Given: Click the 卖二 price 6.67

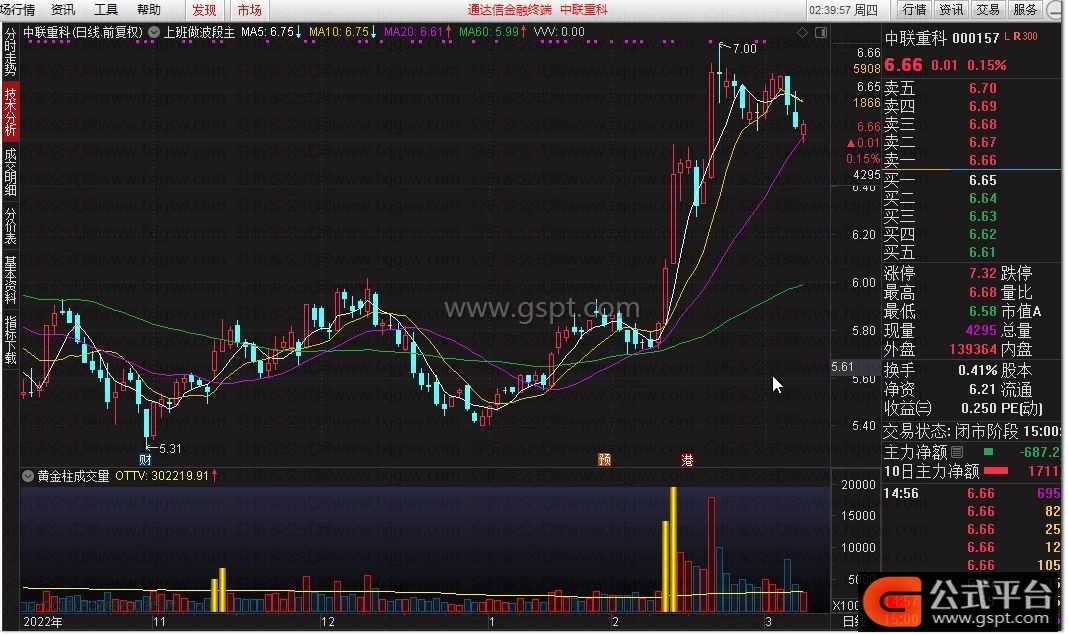Looking at the screenshot, I should [982, 142].
